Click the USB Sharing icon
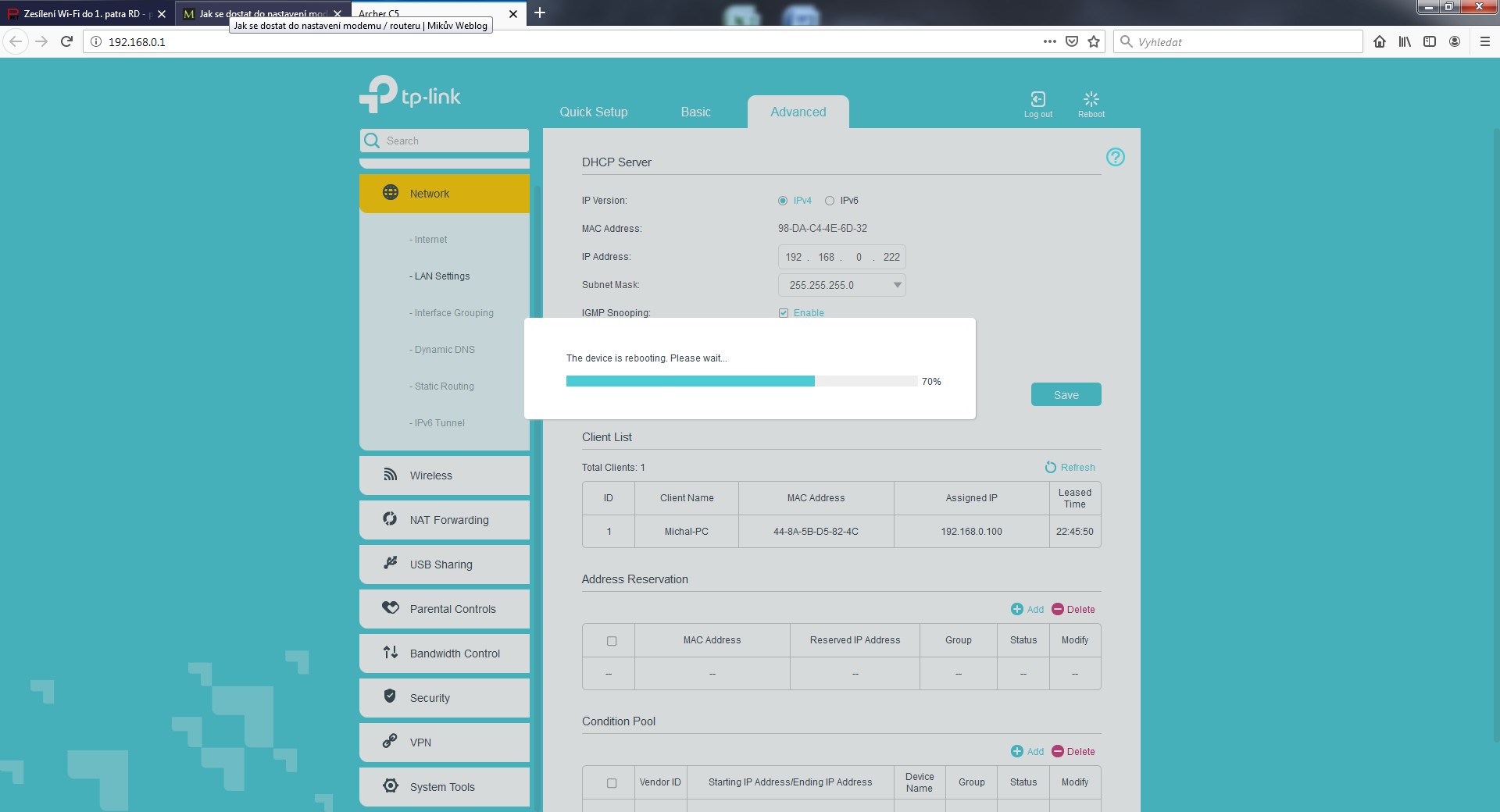 pyautogui.click(x=391, y=564)
